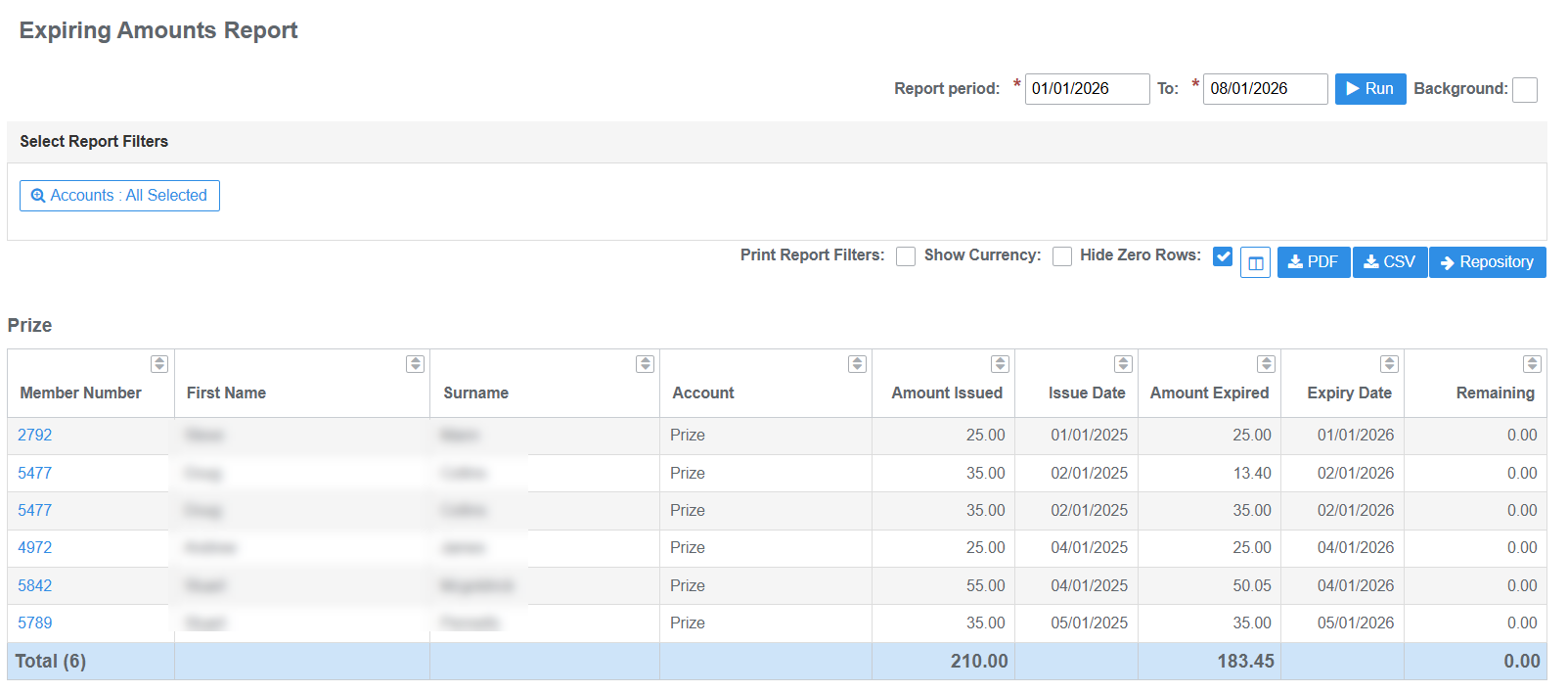Click the Remaining header text

1495,393
